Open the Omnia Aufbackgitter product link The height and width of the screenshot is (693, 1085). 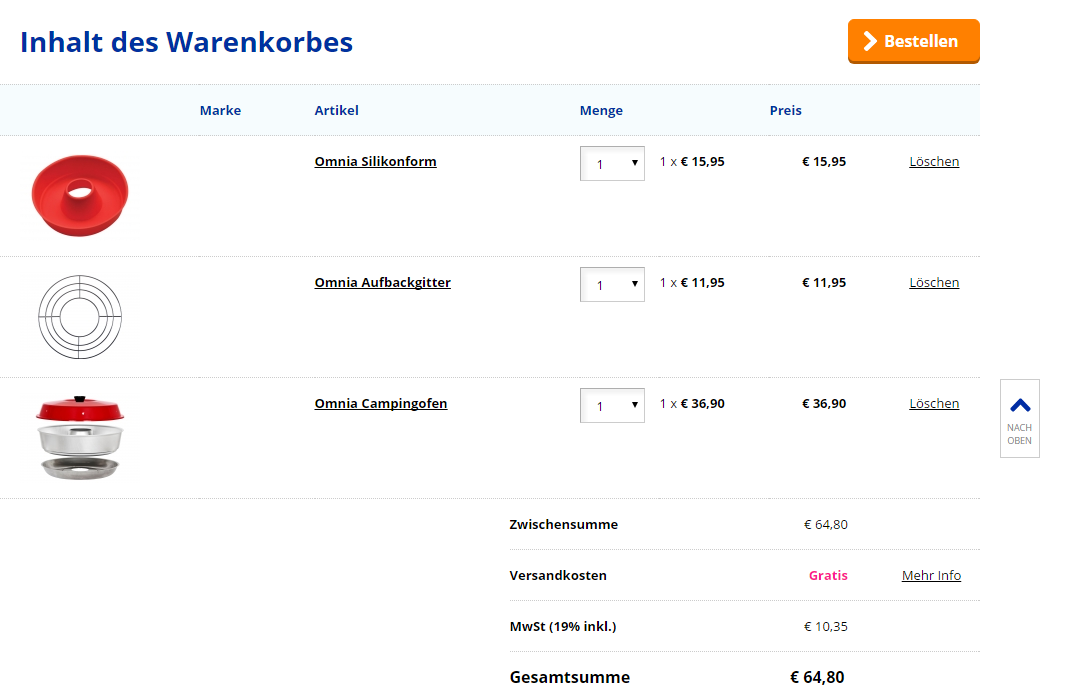point(383,282)
